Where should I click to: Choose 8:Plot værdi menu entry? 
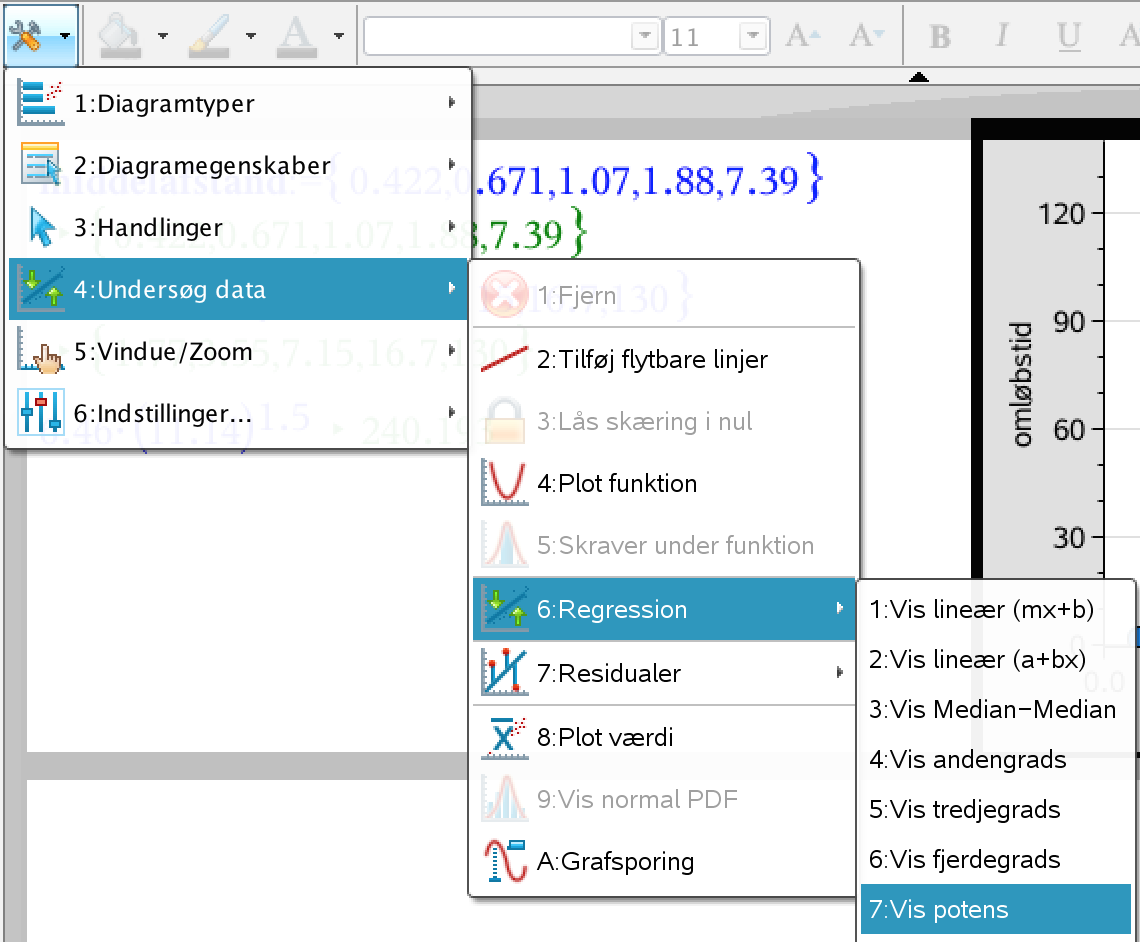tap(665, 738)
